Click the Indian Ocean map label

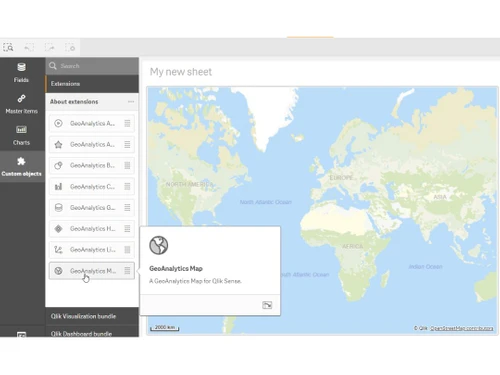[x=425, y=267]
